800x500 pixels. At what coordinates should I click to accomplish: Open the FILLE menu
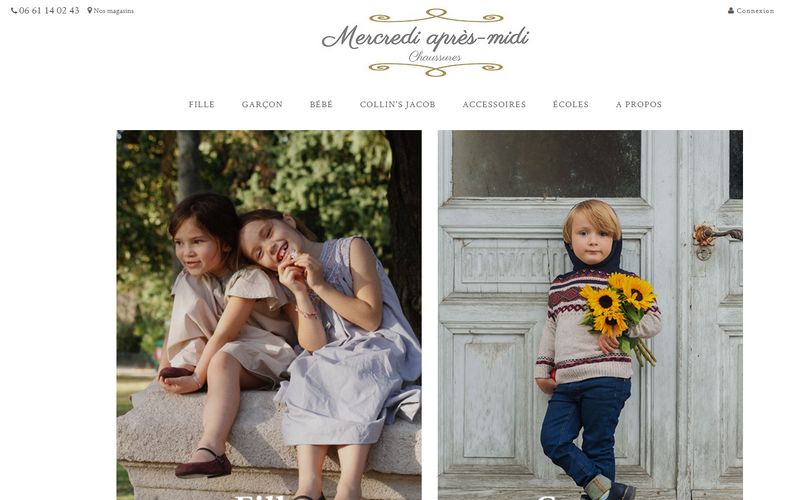pos(202,104)
